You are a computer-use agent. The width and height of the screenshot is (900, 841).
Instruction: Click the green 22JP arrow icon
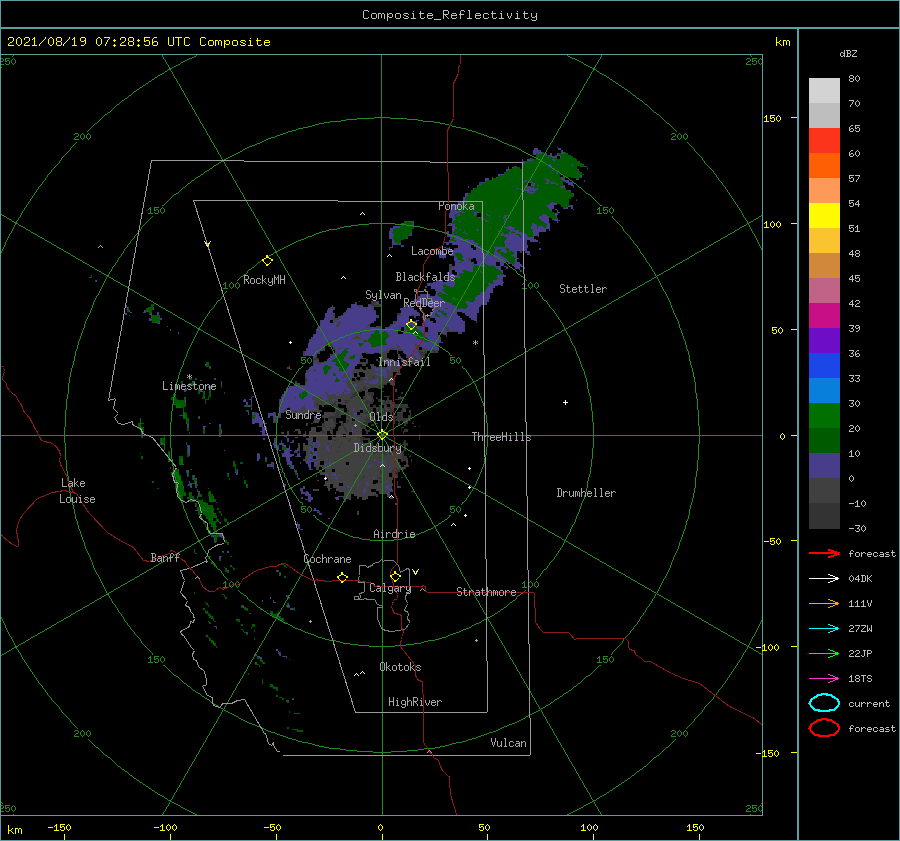(x=824, y=653)
